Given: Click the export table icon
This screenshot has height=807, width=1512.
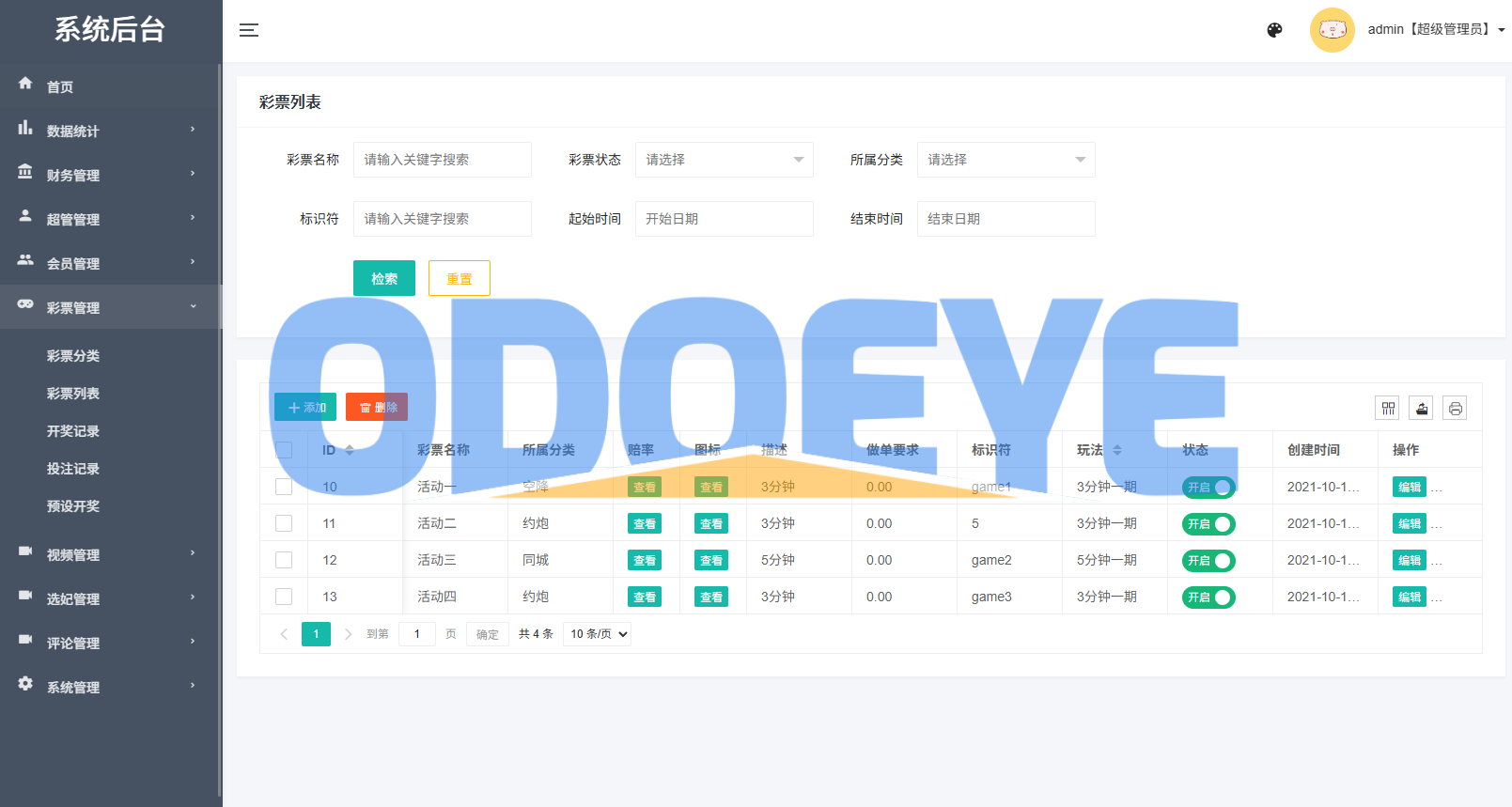Looking at the screenshot, I should [x=1421, y=408].
